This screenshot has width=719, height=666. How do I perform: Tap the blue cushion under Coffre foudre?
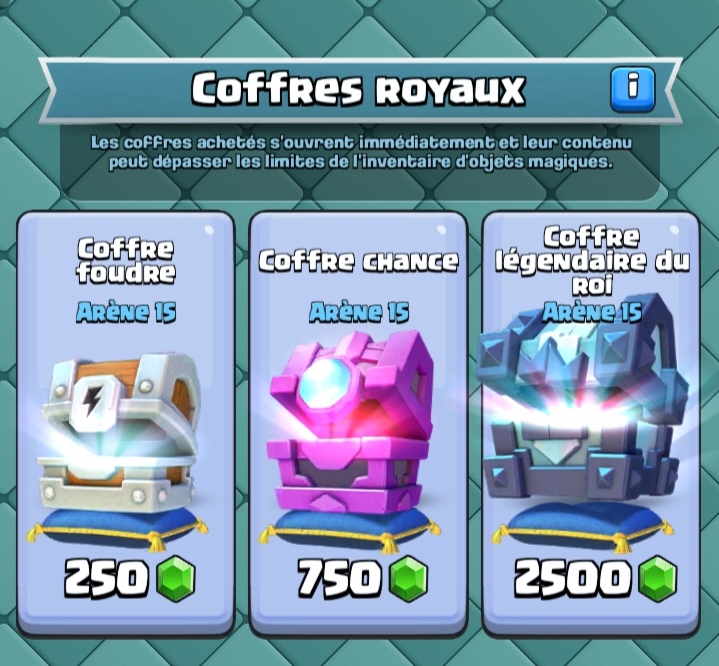tap(117, 528)
